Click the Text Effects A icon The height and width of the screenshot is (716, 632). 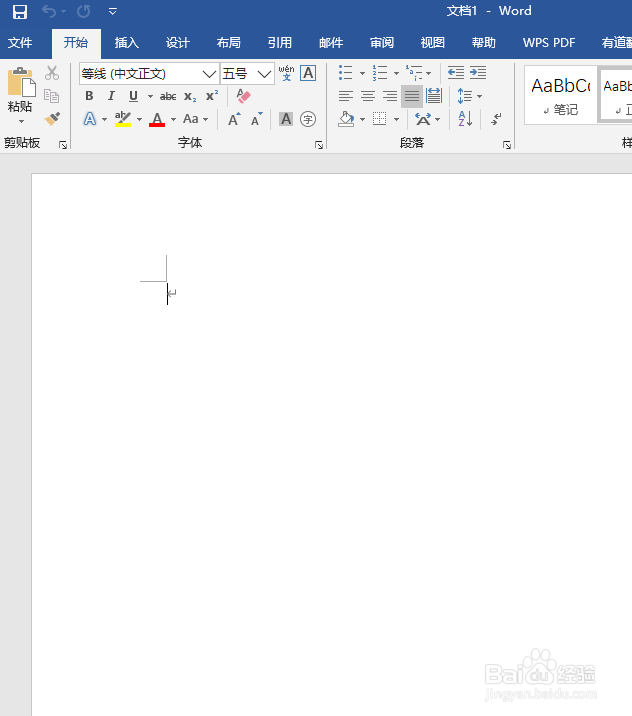click(x=90, y=119)
